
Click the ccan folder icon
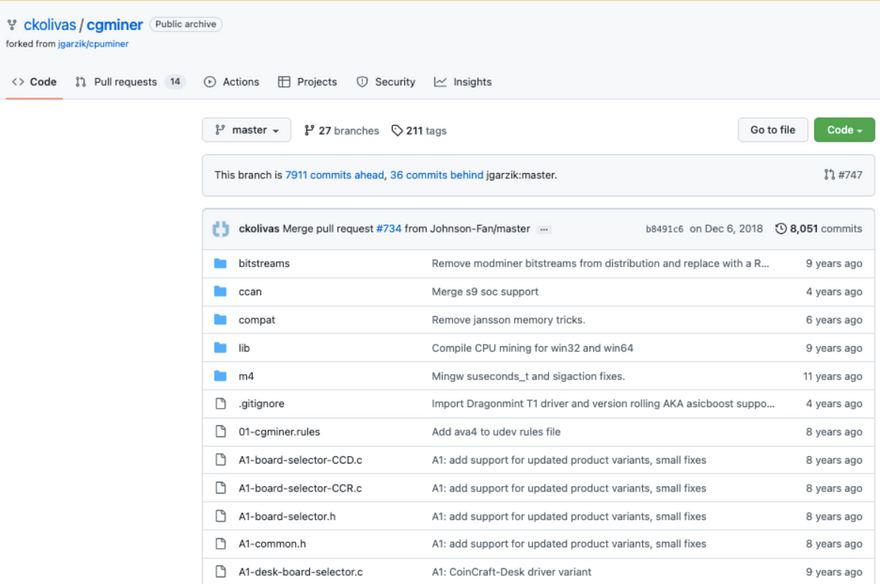tap(221, 291)
